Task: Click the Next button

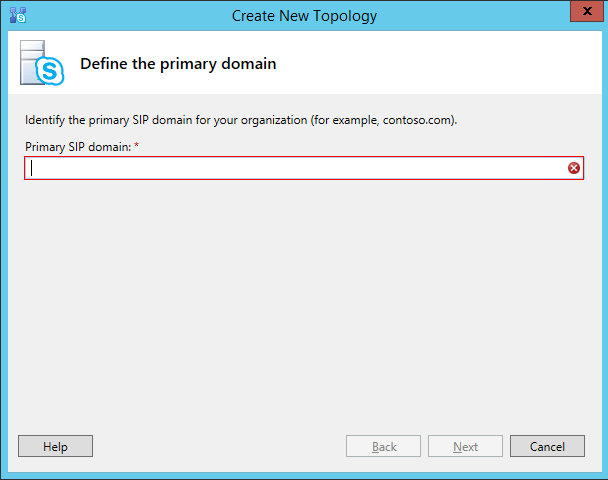Action: [465, 447]
